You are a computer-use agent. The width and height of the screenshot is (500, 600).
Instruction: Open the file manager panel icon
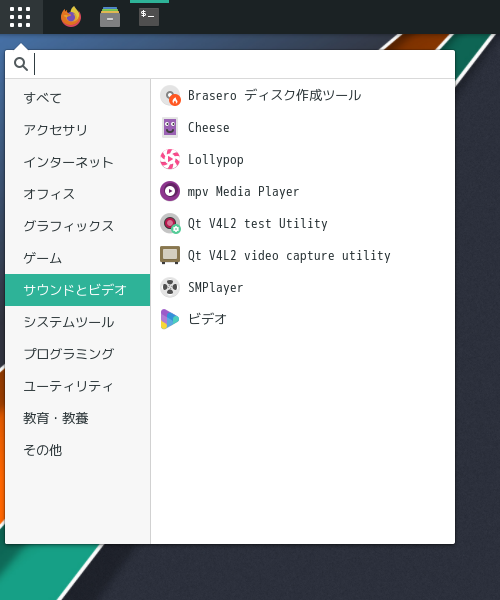point(110,17)
